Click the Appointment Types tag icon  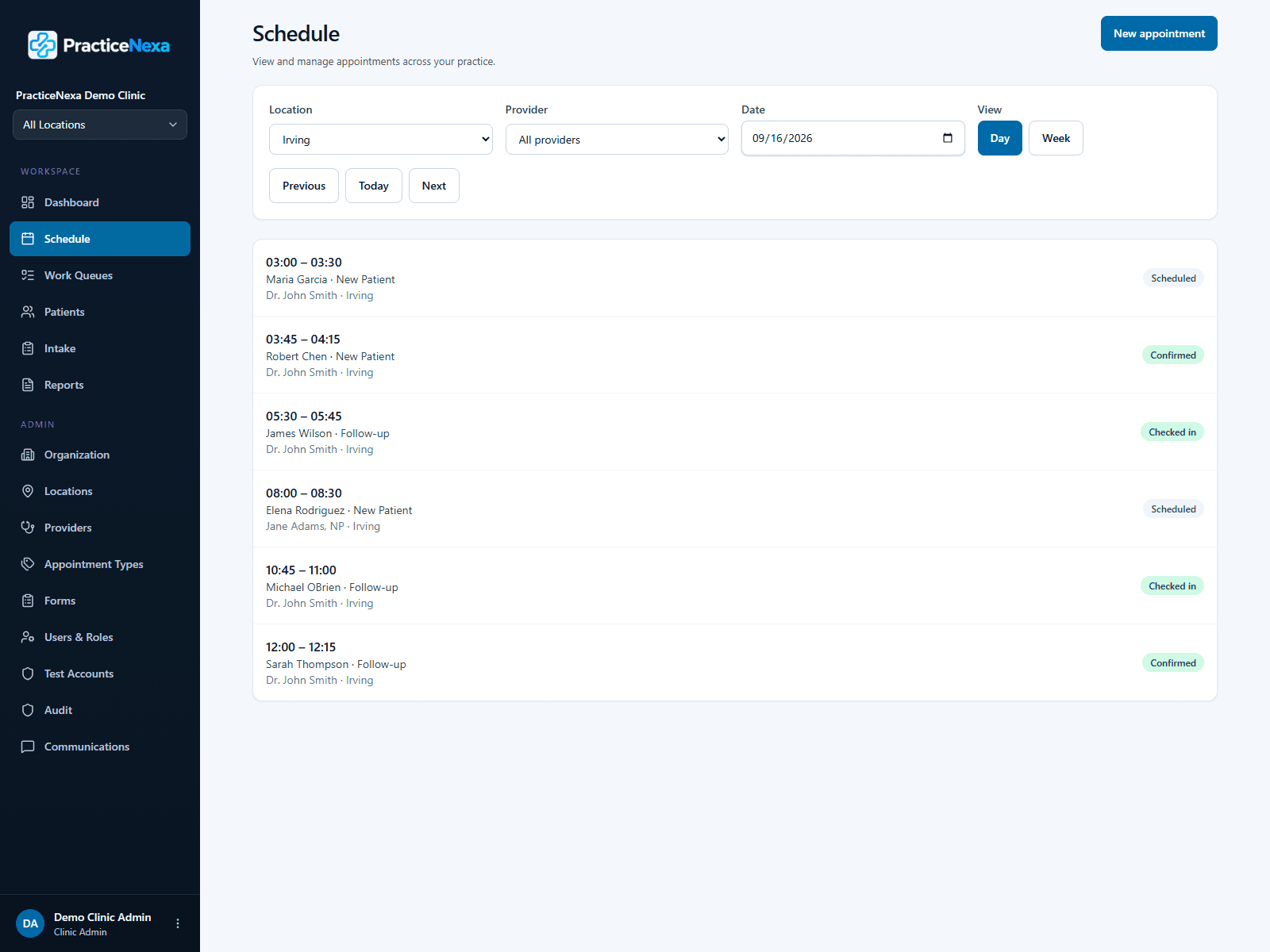click(28, 564)
